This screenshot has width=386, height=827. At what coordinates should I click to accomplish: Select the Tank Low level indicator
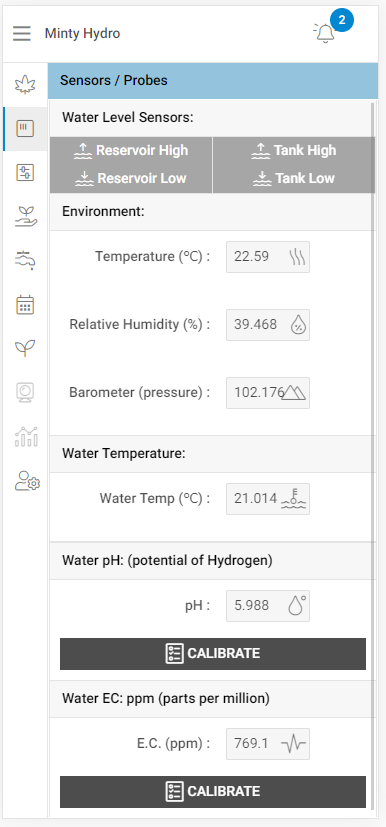click(x=294, y=178)
